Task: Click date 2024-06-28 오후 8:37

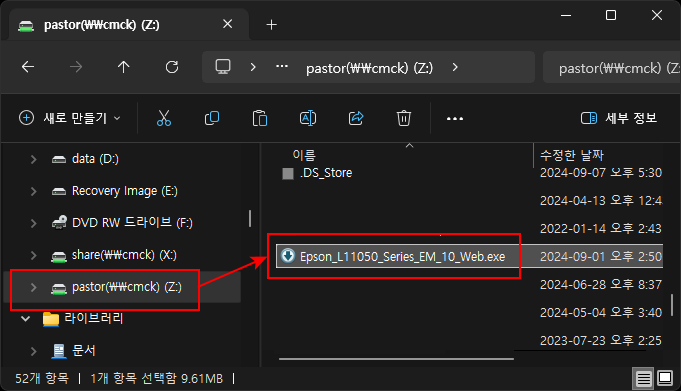Action: pos(601,285)
